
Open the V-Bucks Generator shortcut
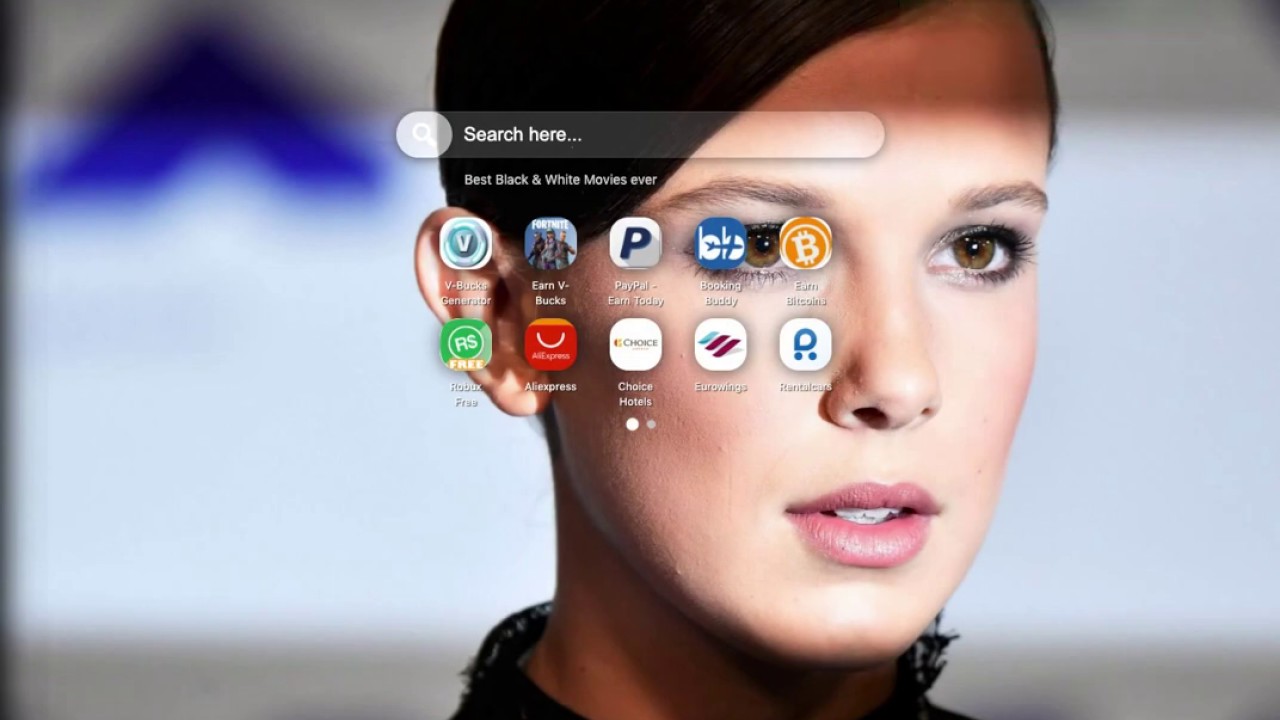pos(465,242)
